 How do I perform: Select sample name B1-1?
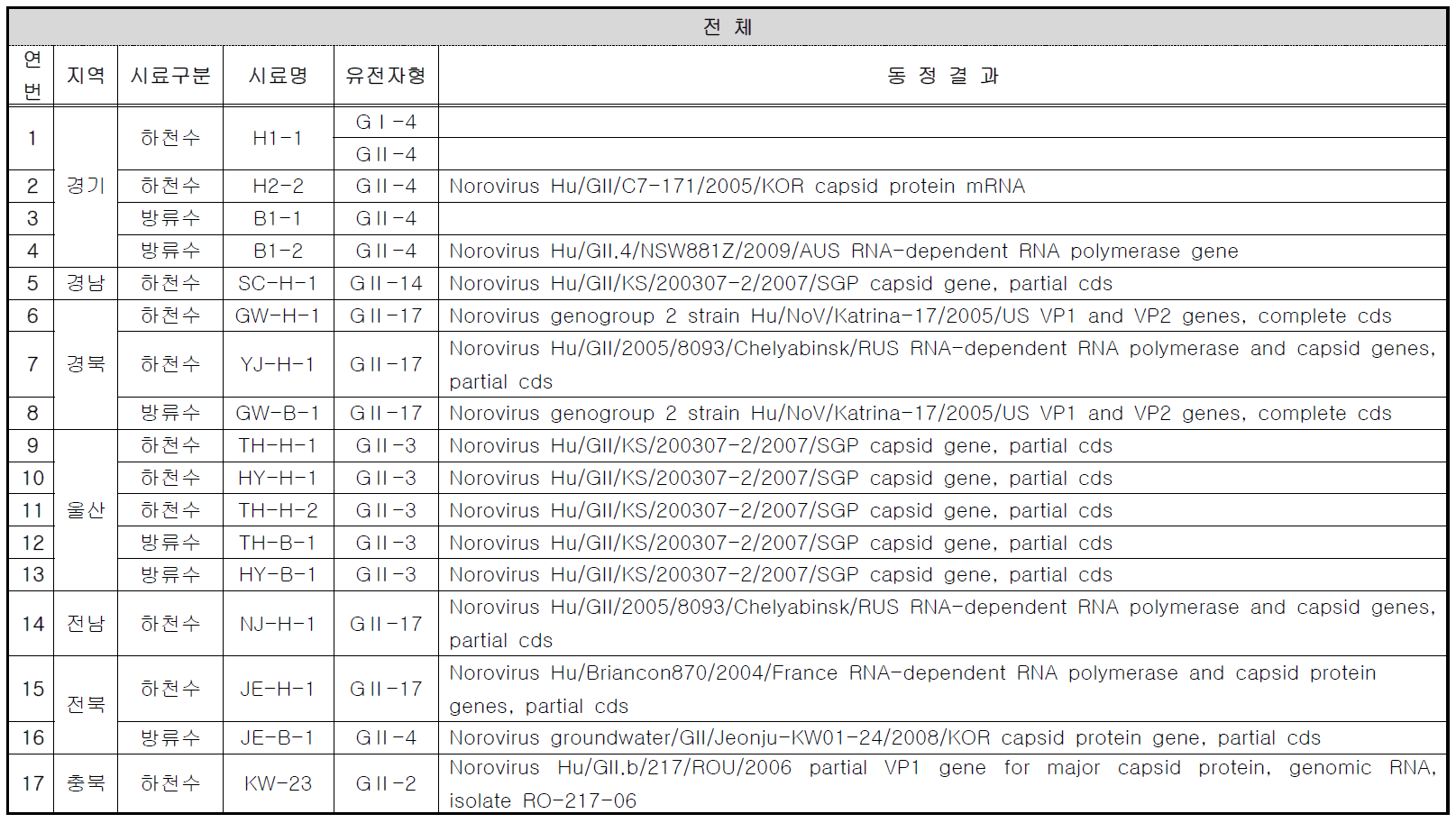pos(278,218)
